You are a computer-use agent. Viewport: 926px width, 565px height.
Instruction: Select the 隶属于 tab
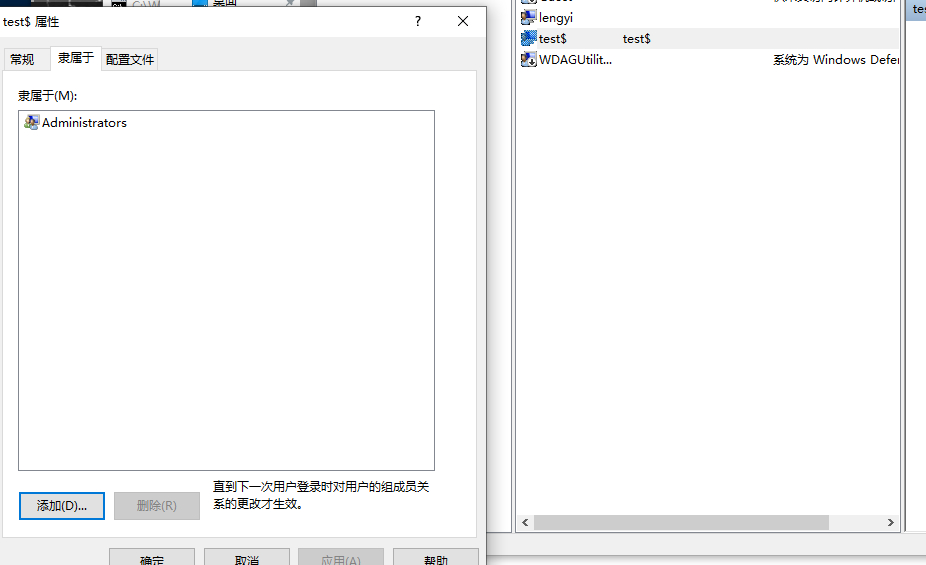pos(76,58)
